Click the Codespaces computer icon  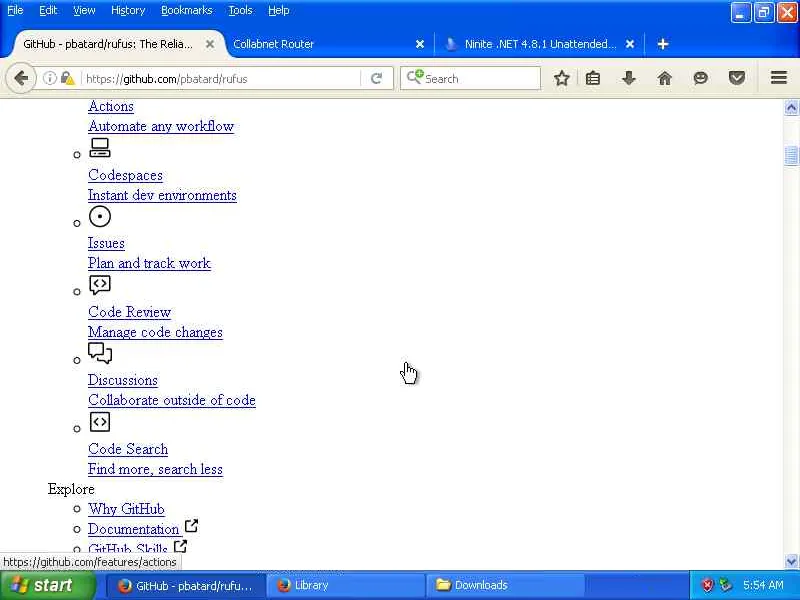point(100,147)
